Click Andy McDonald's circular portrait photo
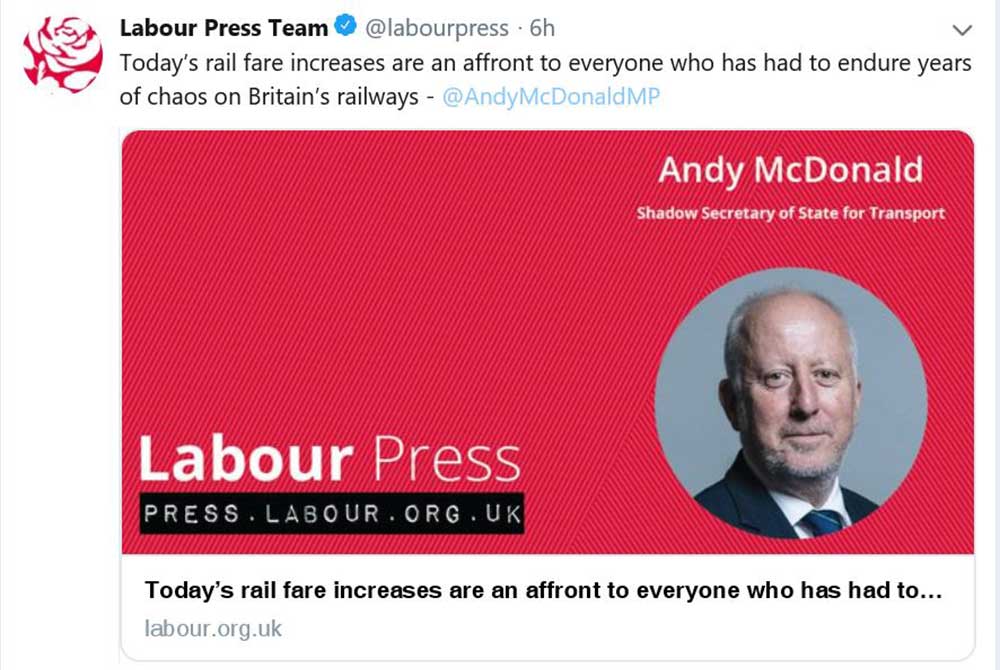The width and height of the screenshot is (1000, 670). click(x=790, y=402)
